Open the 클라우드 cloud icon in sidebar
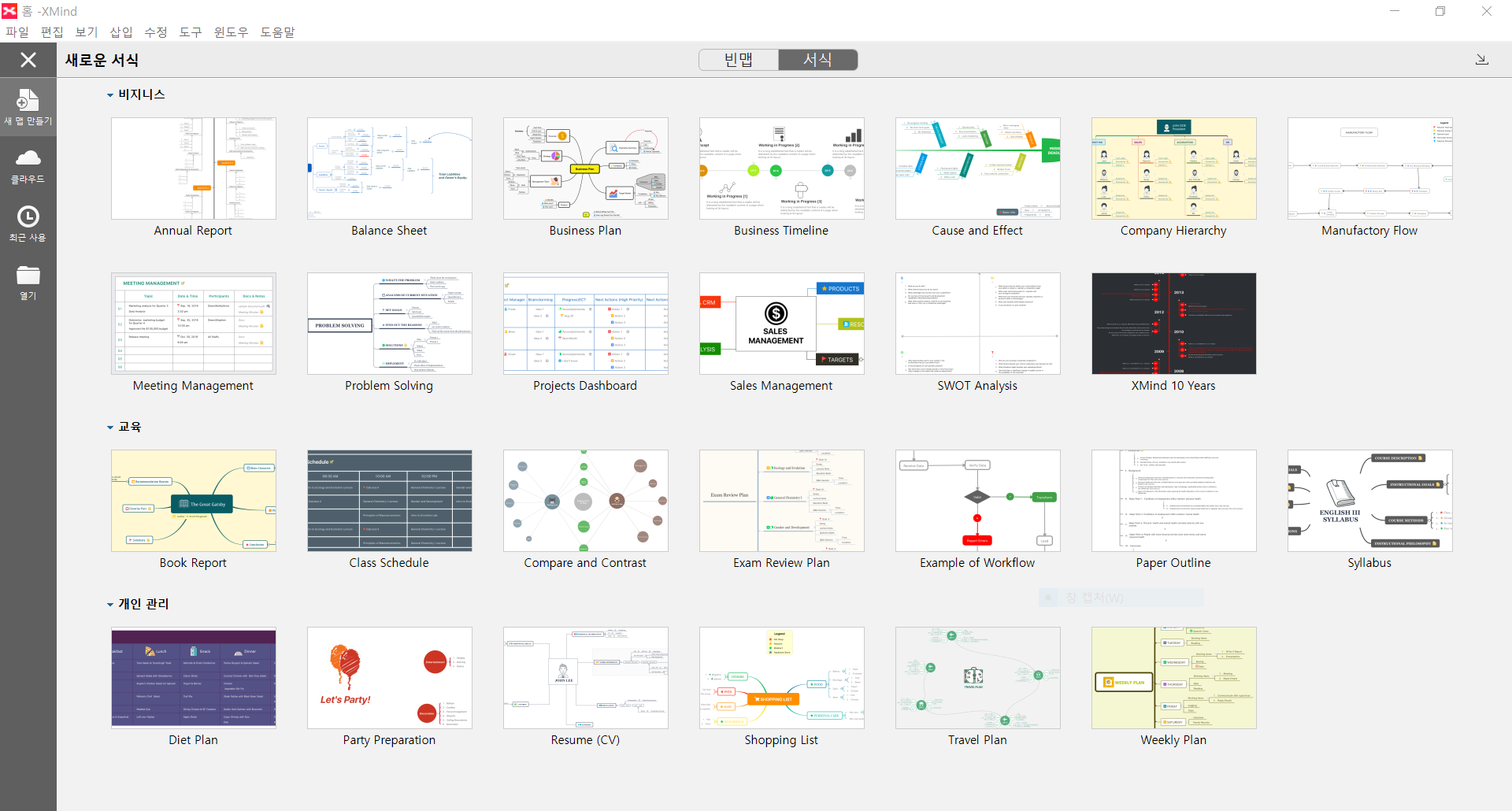This screenshot has height=811, width=1512. [28, 158]
